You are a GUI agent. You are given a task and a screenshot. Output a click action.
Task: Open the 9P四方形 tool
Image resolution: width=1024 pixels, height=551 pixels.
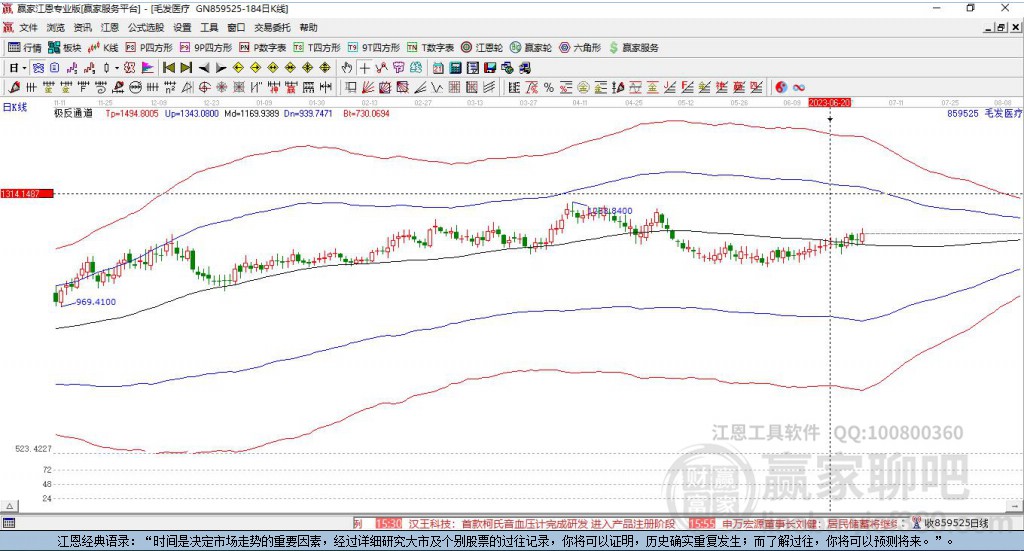(x=206, y=48)
